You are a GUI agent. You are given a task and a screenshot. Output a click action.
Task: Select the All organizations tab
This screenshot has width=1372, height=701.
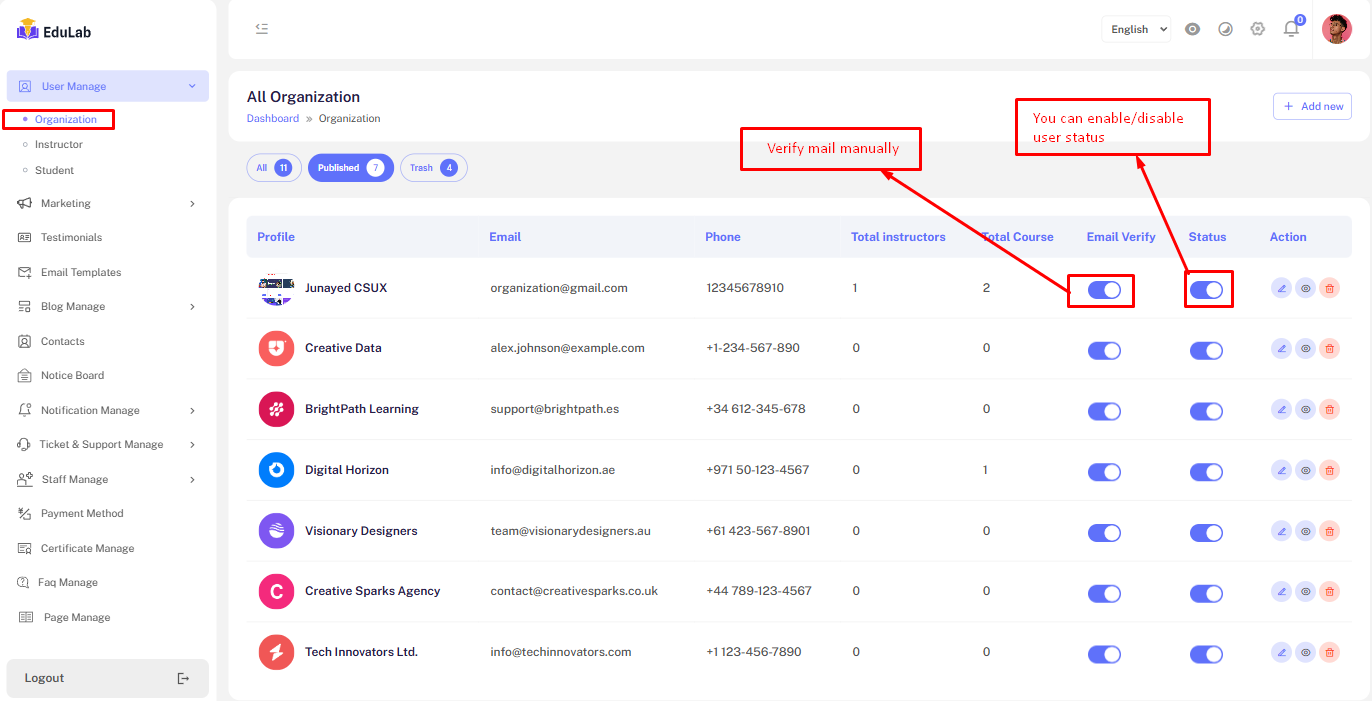(274, 168)
